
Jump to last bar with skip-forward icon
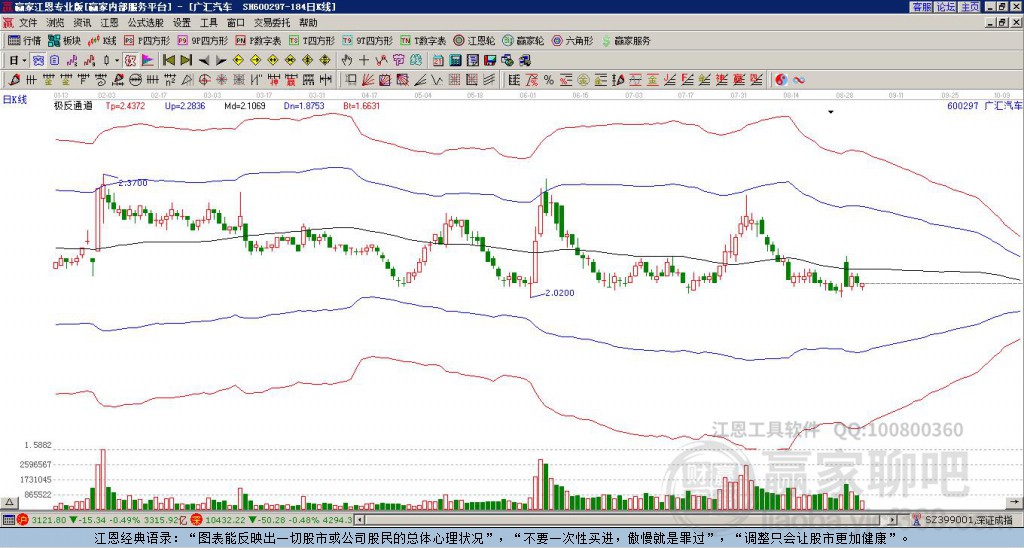(186, 61)
